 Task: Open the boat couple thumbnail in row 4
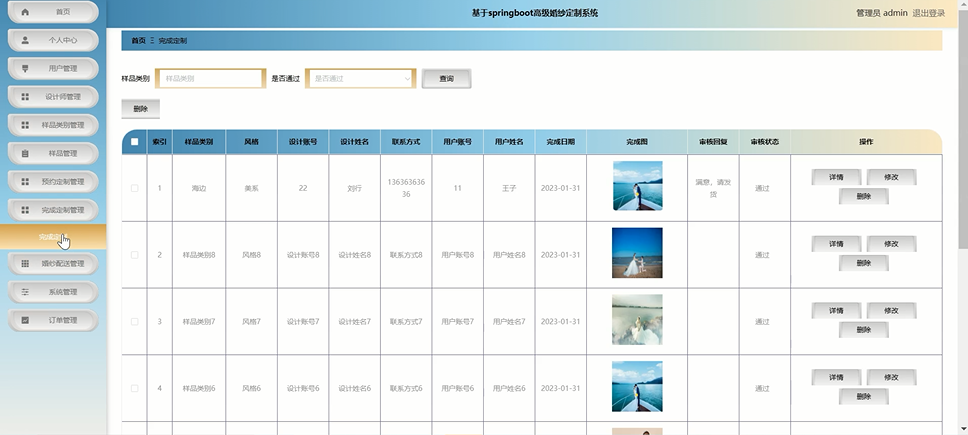coord(637,386)
